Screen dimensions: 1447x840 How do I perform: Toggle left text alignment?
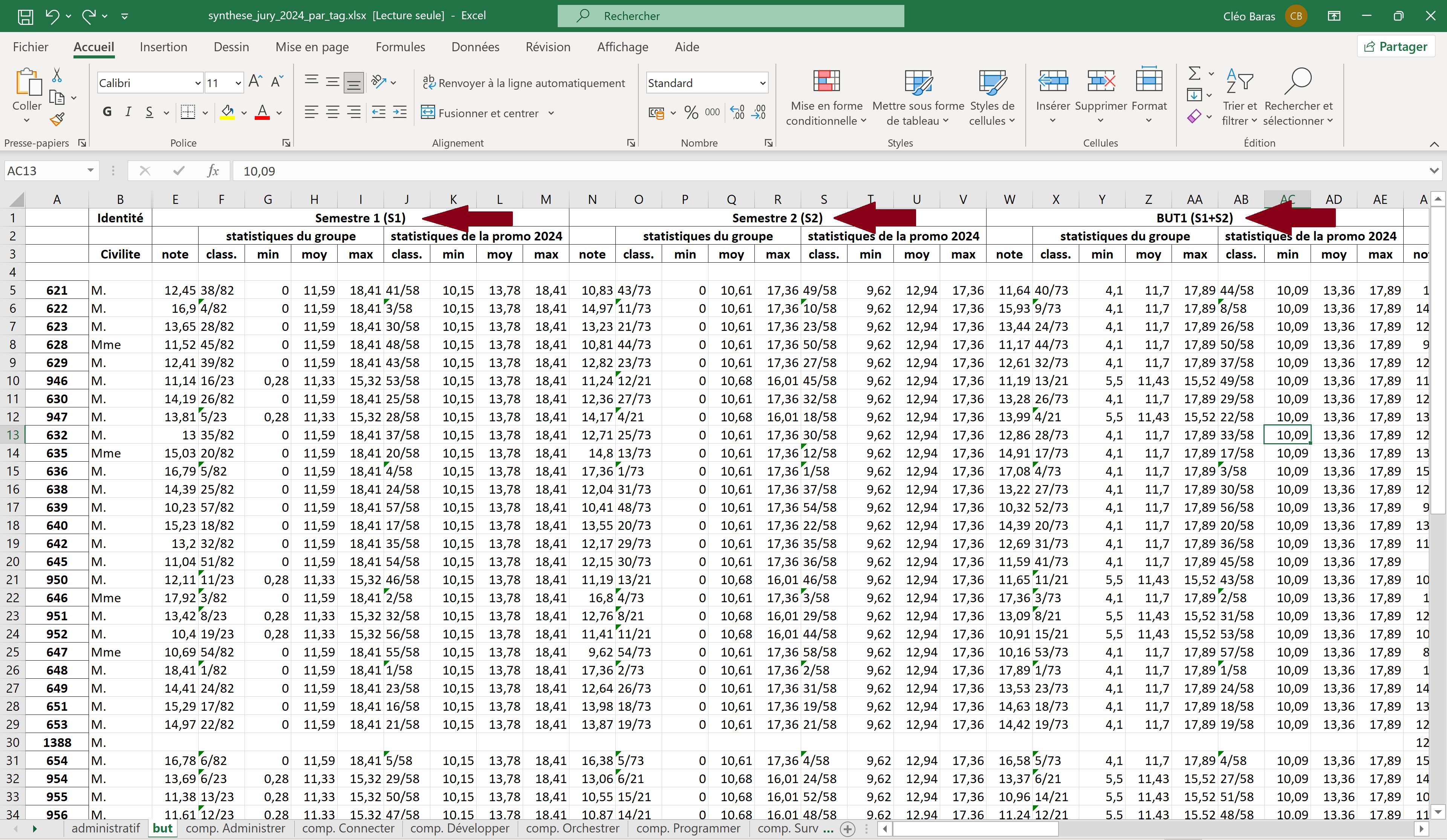(311, 112)
